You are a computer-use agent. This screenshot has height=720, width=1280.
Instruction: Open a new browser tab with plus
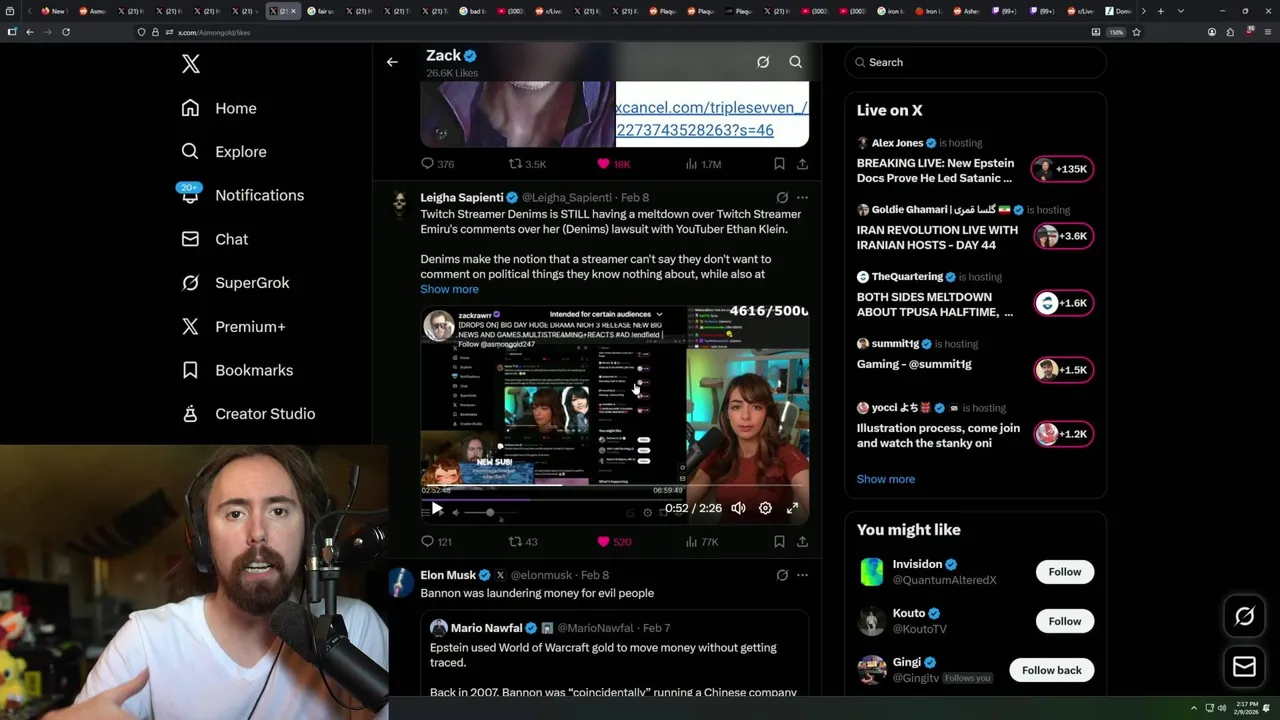point(1160,11)
